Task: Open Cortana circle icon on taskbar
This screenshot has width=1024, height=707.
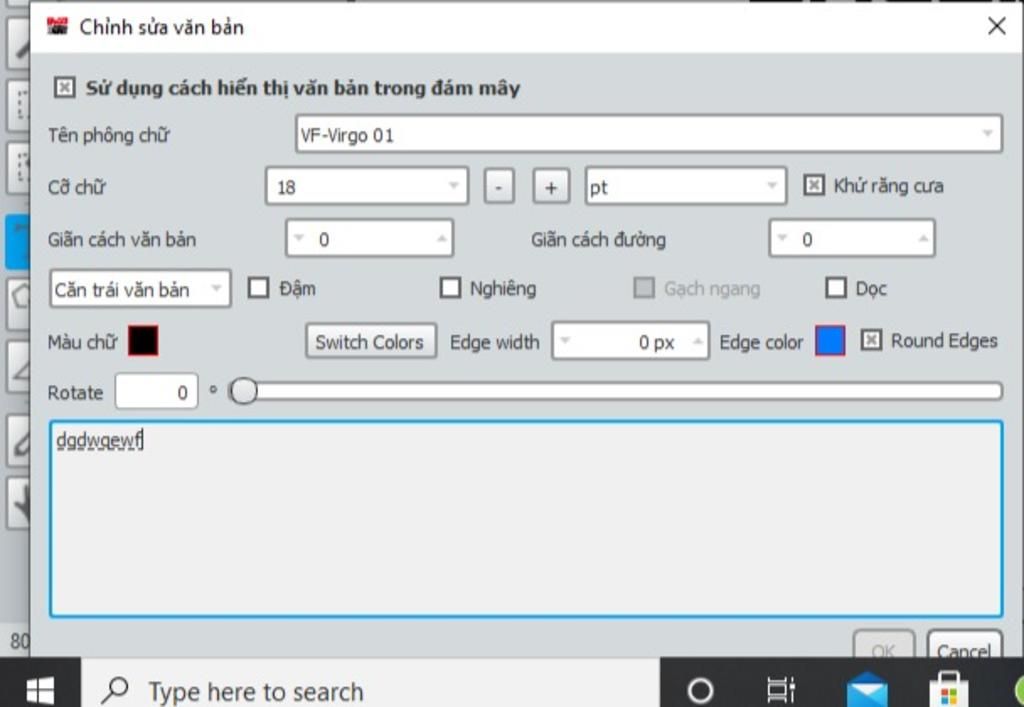Action: click(x=701, y=690)
